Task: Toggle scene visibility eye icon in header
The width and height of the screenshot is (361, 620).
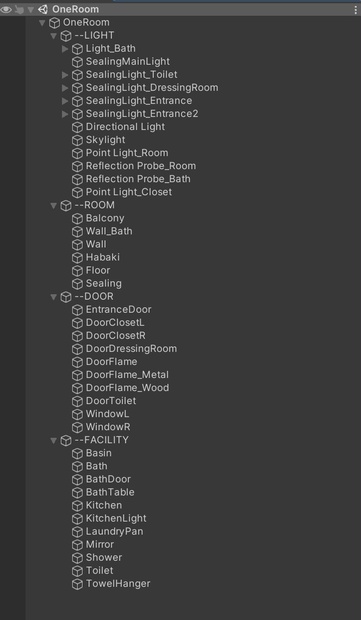Action: (6, 9)
